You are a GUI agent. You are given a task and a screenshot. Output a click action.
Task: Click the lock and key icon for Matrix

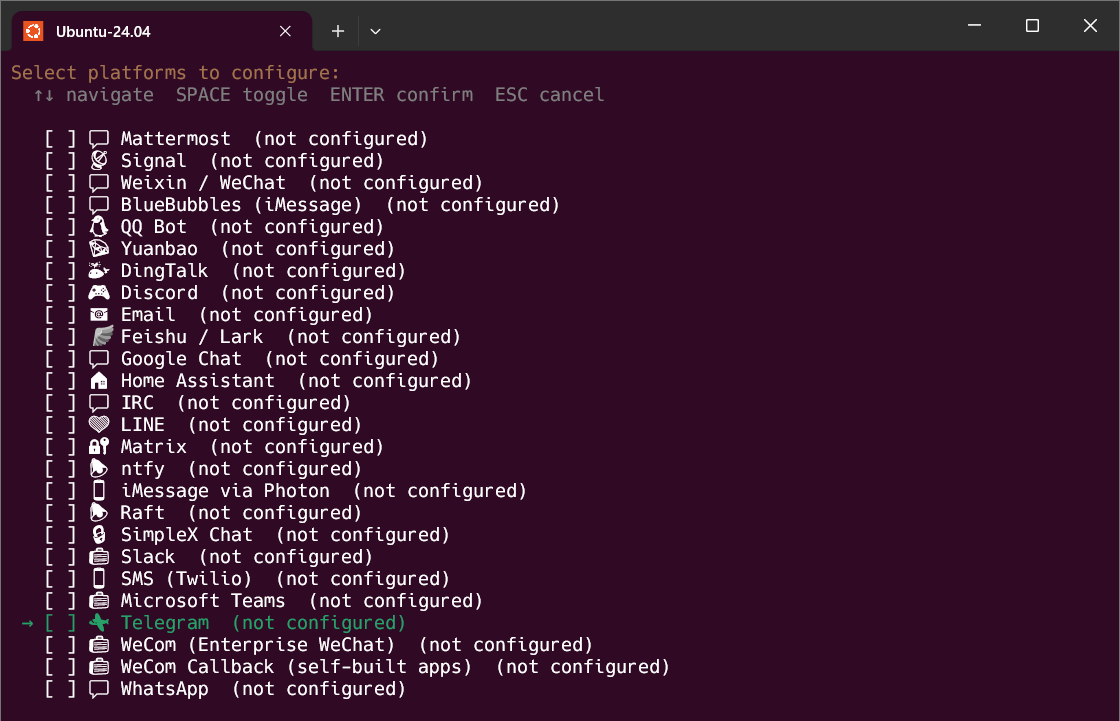pos(99,447)
